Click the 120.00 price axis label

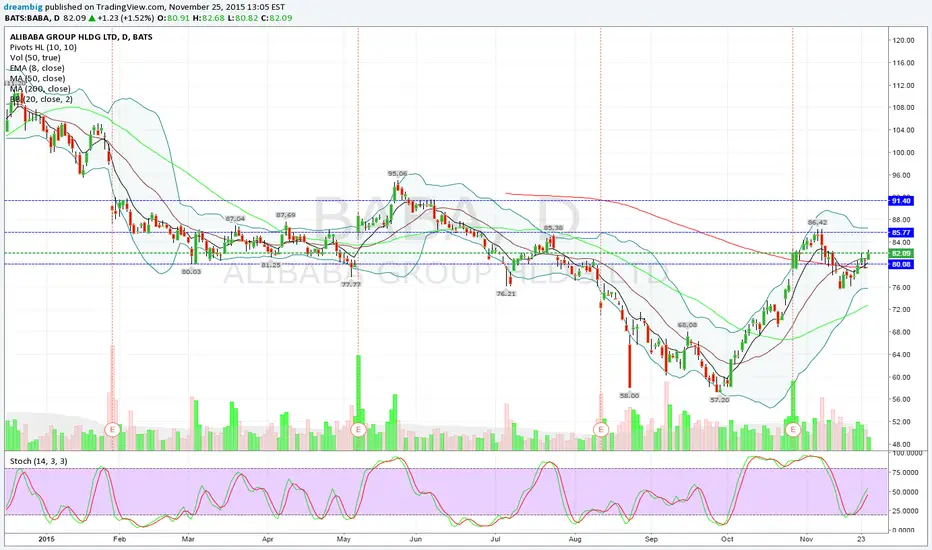tap(903, 40)
